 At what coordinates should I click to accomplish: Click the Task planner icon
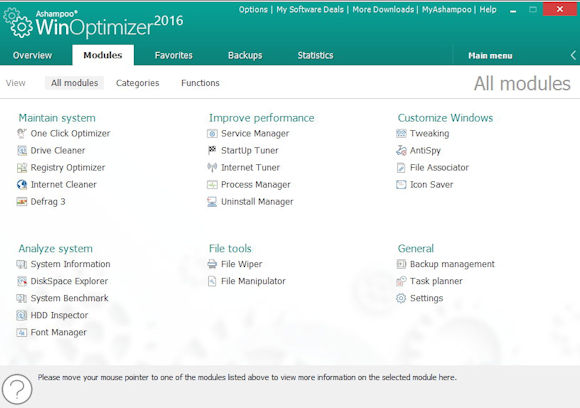[401, 281]
